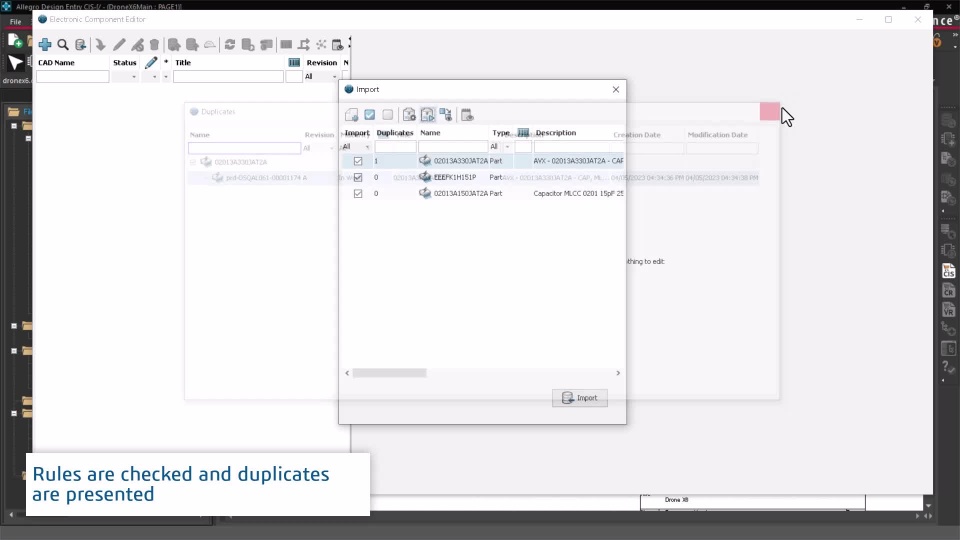This screenshot has width=960, height=540.
Task: Click the calendar-eye icon in editor toolbar
Action: click(x=337, y=44)
